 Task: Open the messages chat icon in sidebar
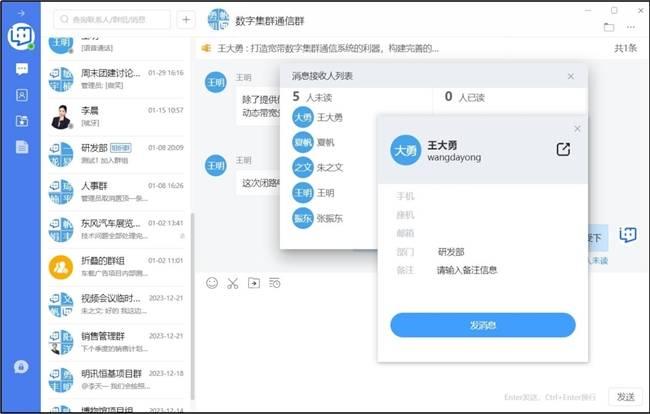(22, 69)
